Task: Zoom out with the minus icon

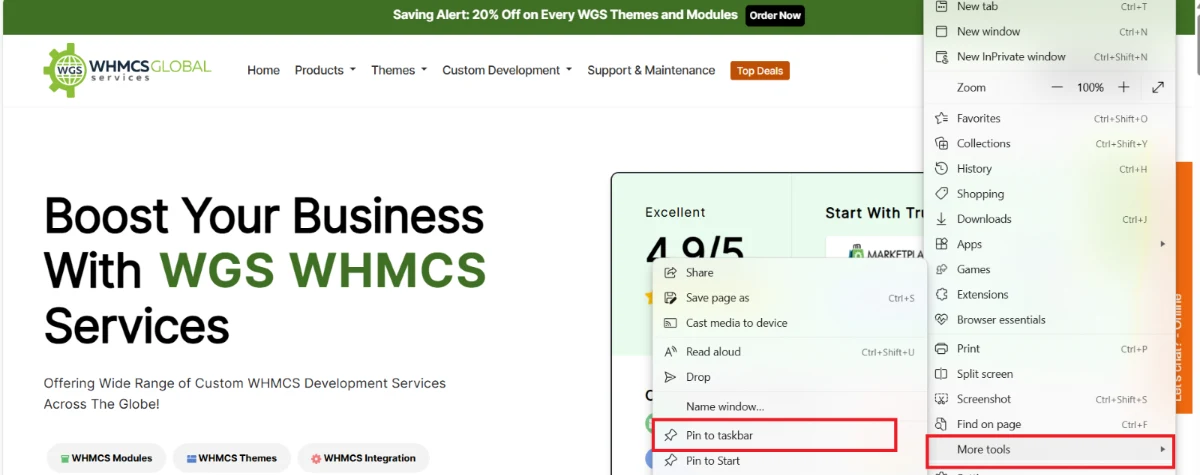Action: (1057, 88)
